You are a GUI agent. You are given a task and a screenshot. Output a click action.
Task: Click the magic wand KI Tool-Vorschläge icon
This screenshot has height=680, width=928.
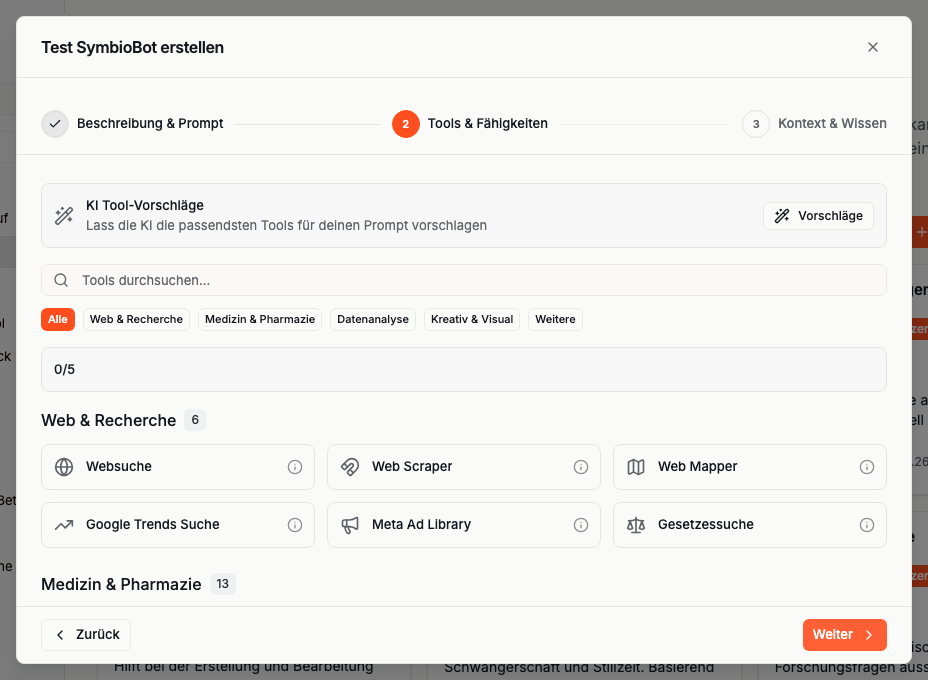[x=64, y=215]
